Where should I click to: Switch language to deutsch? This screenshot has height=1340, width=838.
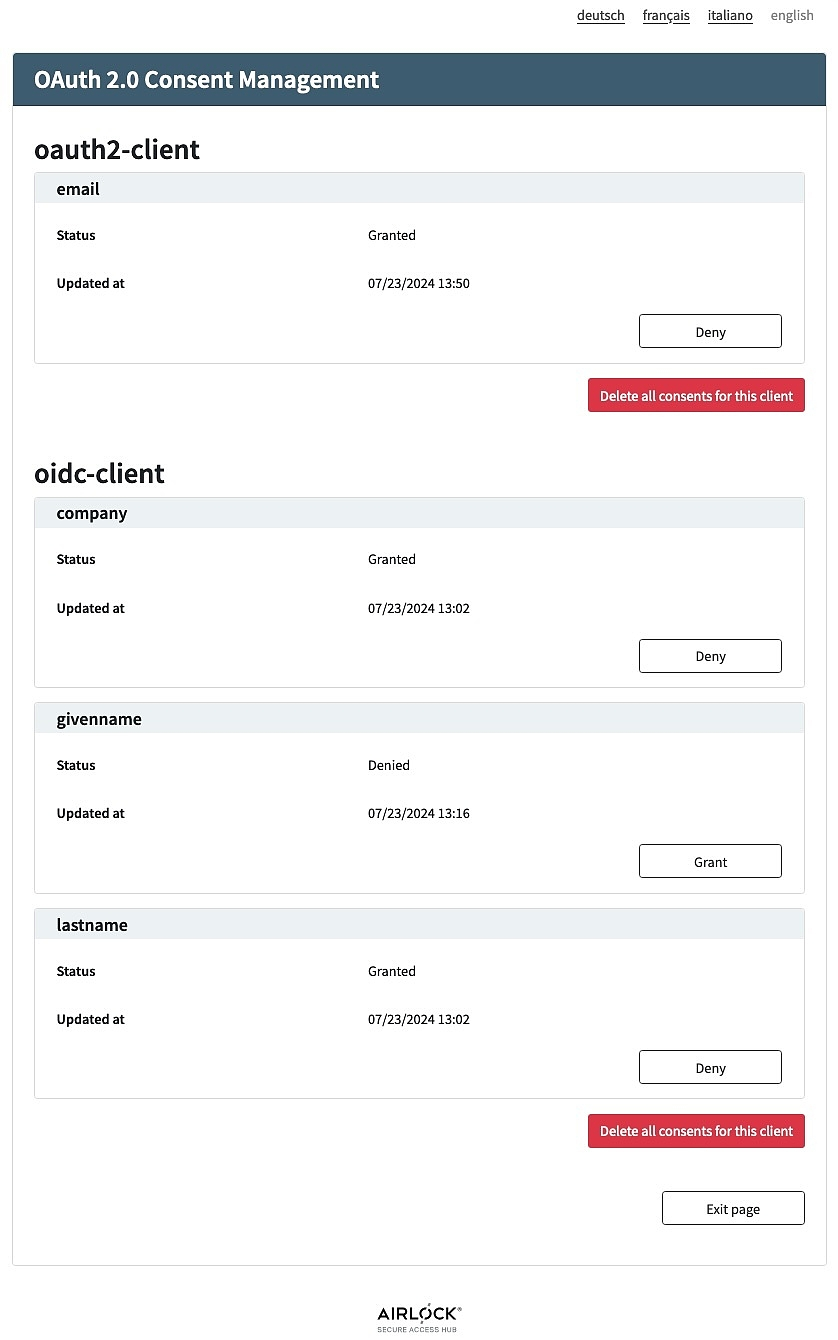(600, 15)
